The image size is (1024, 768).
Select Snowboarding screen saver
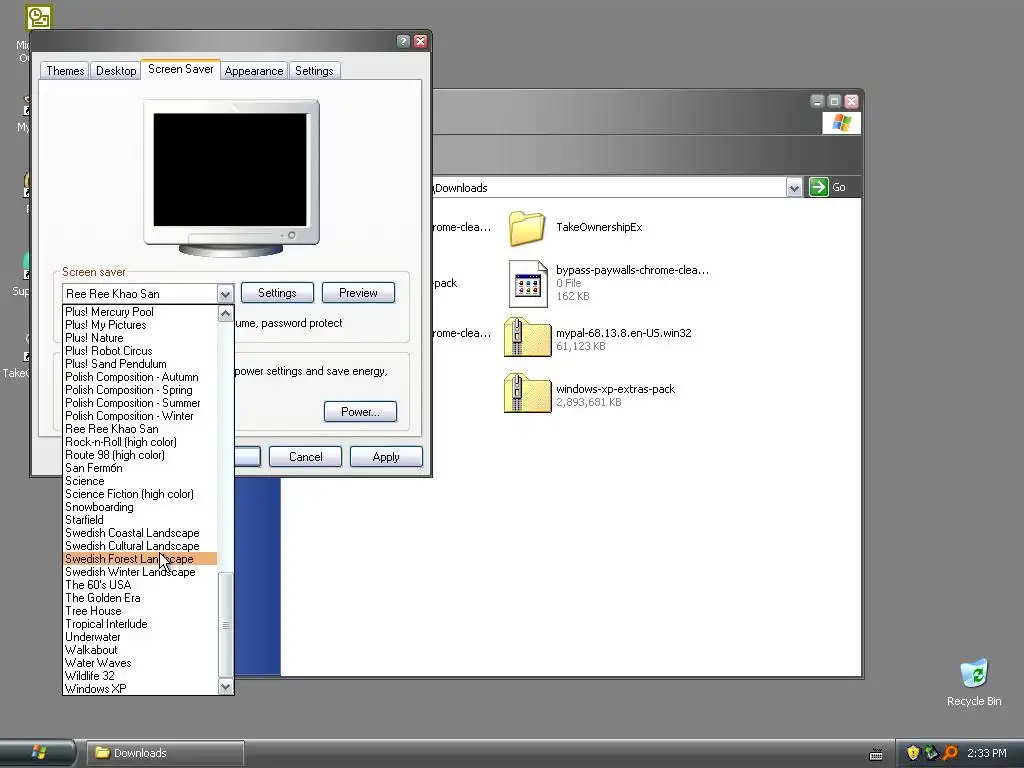tap(140, 507)
